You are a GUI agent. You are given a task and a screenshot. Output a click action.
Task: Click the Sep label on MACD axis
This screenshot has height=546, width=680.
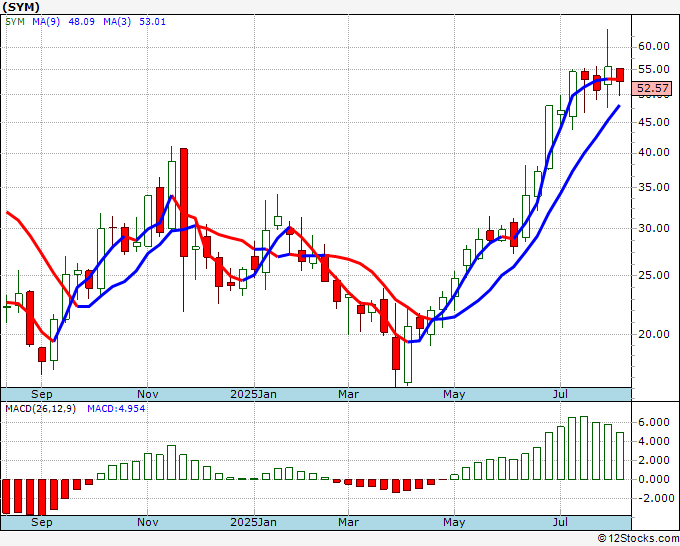pos(42,522)
